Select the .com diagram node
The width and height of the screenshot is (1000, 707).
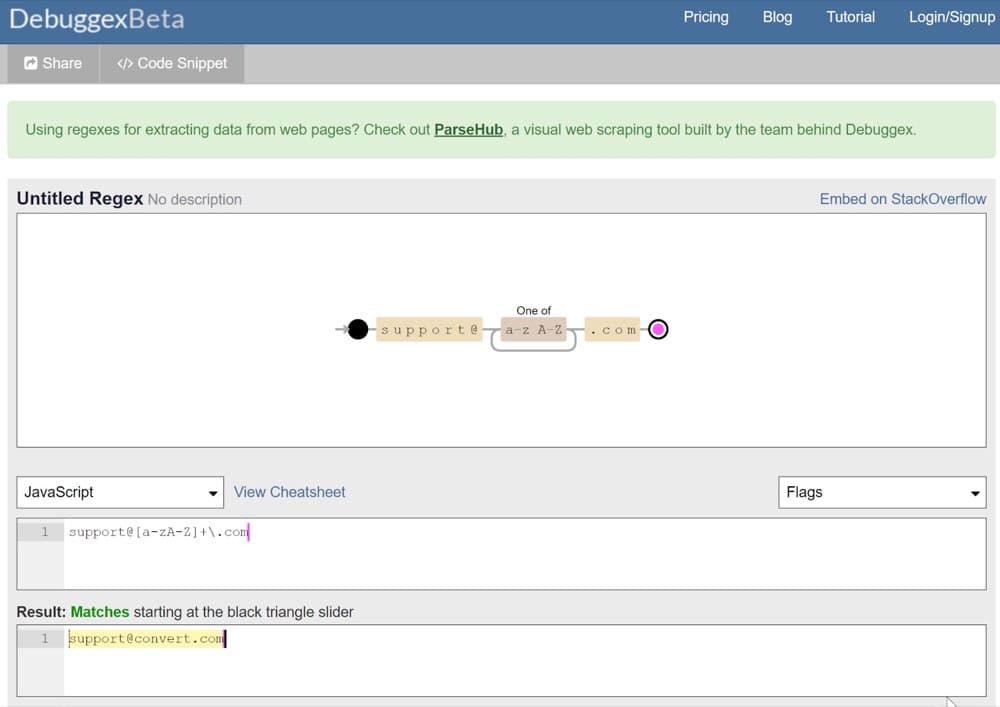pyautogui.click(x=612, y=330)
